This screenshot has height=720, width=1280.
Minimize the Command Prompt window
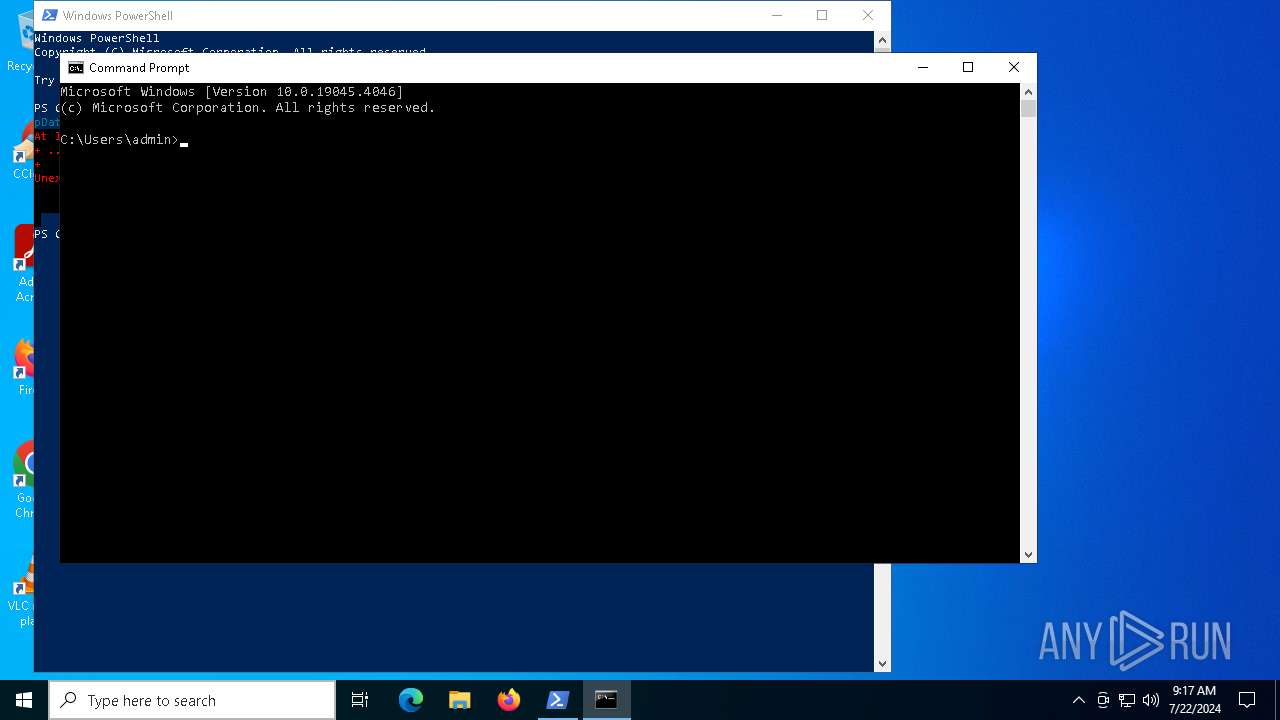point(923,67)
